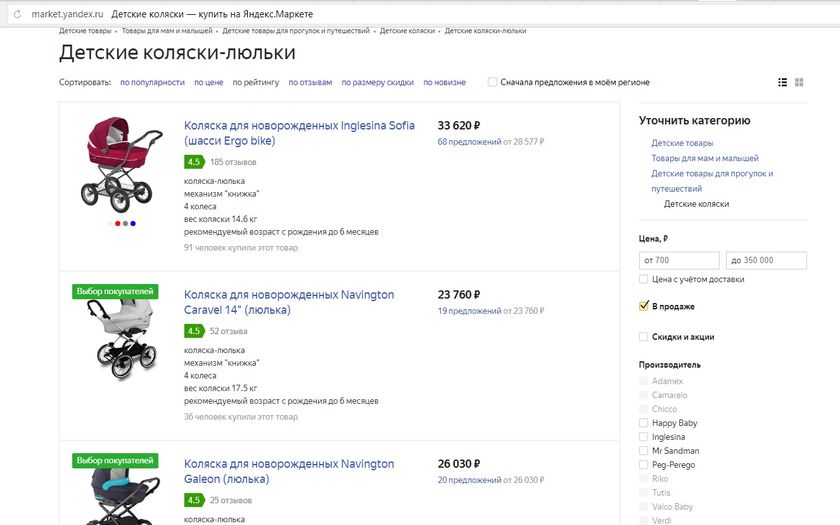Uncheck the 'В продаже' checkbox
840x525 pixels.
pyautogui.click(x=643, y=306)
